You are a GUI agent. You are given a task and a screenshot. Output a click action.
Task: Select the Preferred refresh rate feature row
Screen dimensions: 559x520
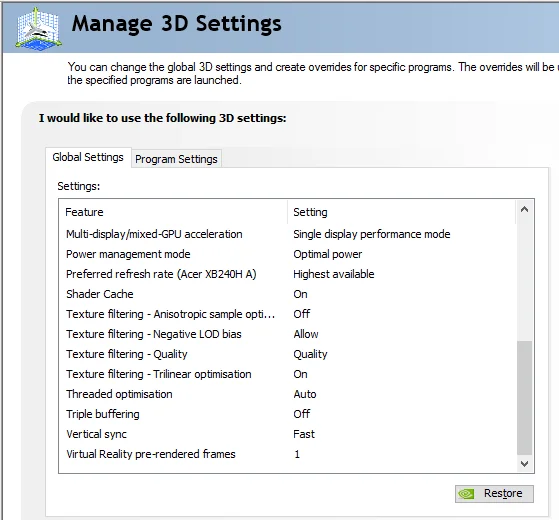[287, 274]
